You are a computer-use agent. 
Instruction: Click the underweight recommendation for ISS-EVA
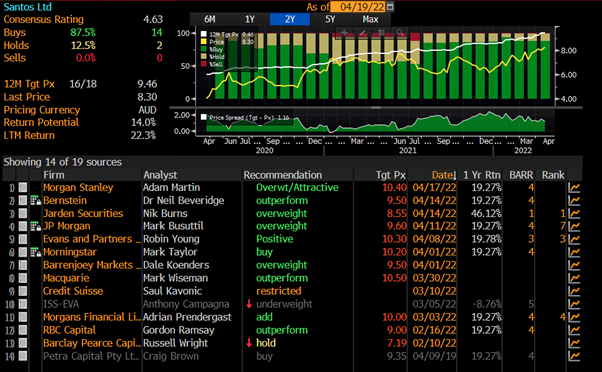click(284, 304)
